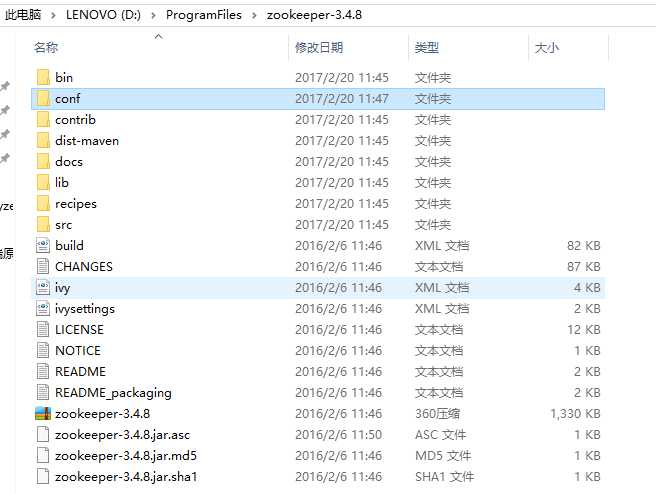The height and width of the screenshot is (494, 656).
Task: Navigate to ProgramFiles breadcrumb
Action: tap(204, 15)
